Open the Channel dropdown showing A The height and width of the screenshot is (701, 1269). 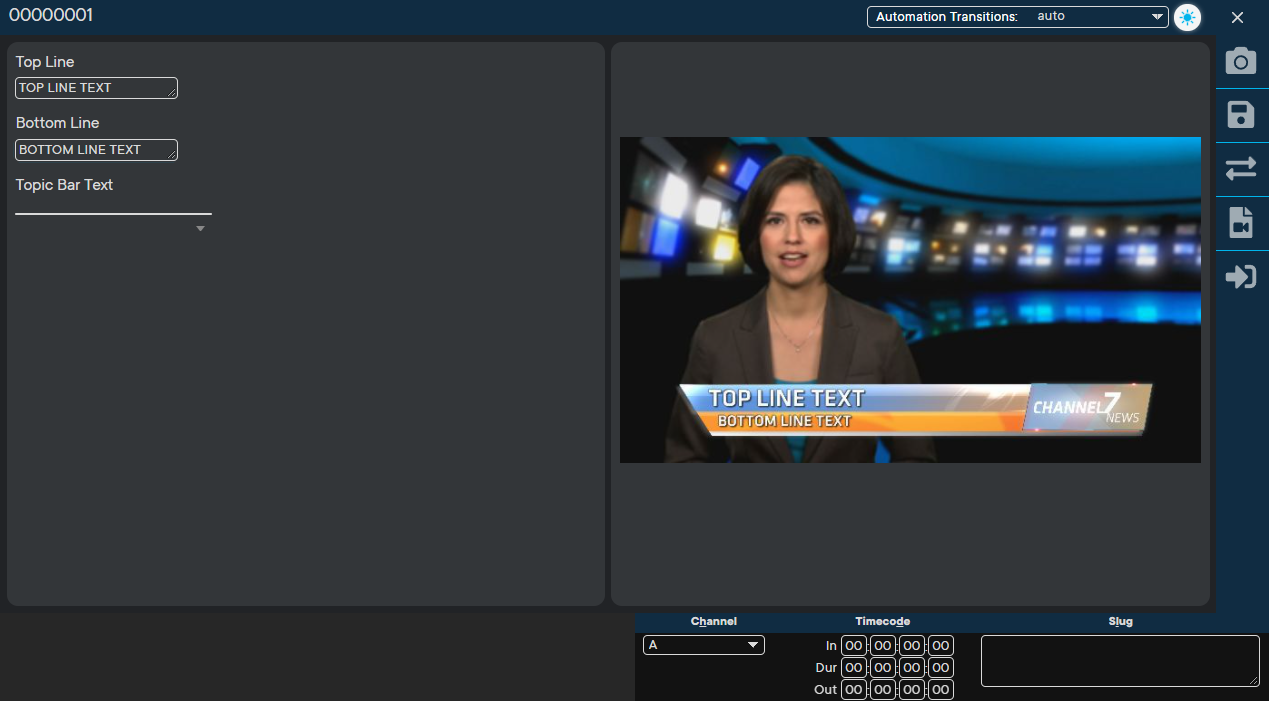703,645
